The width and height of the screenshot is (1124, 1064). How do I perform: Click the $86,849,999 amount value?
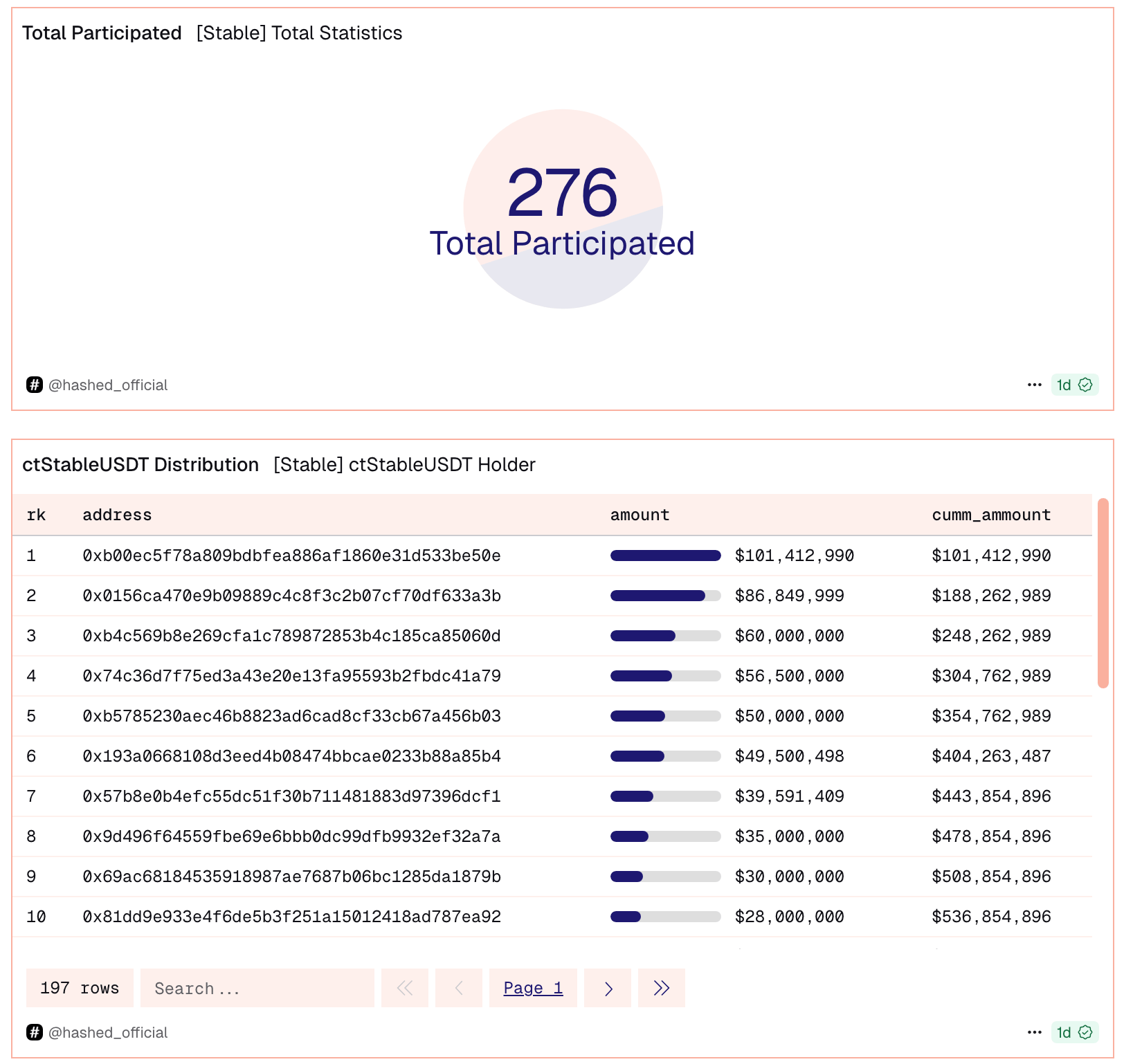coord(790,596)
